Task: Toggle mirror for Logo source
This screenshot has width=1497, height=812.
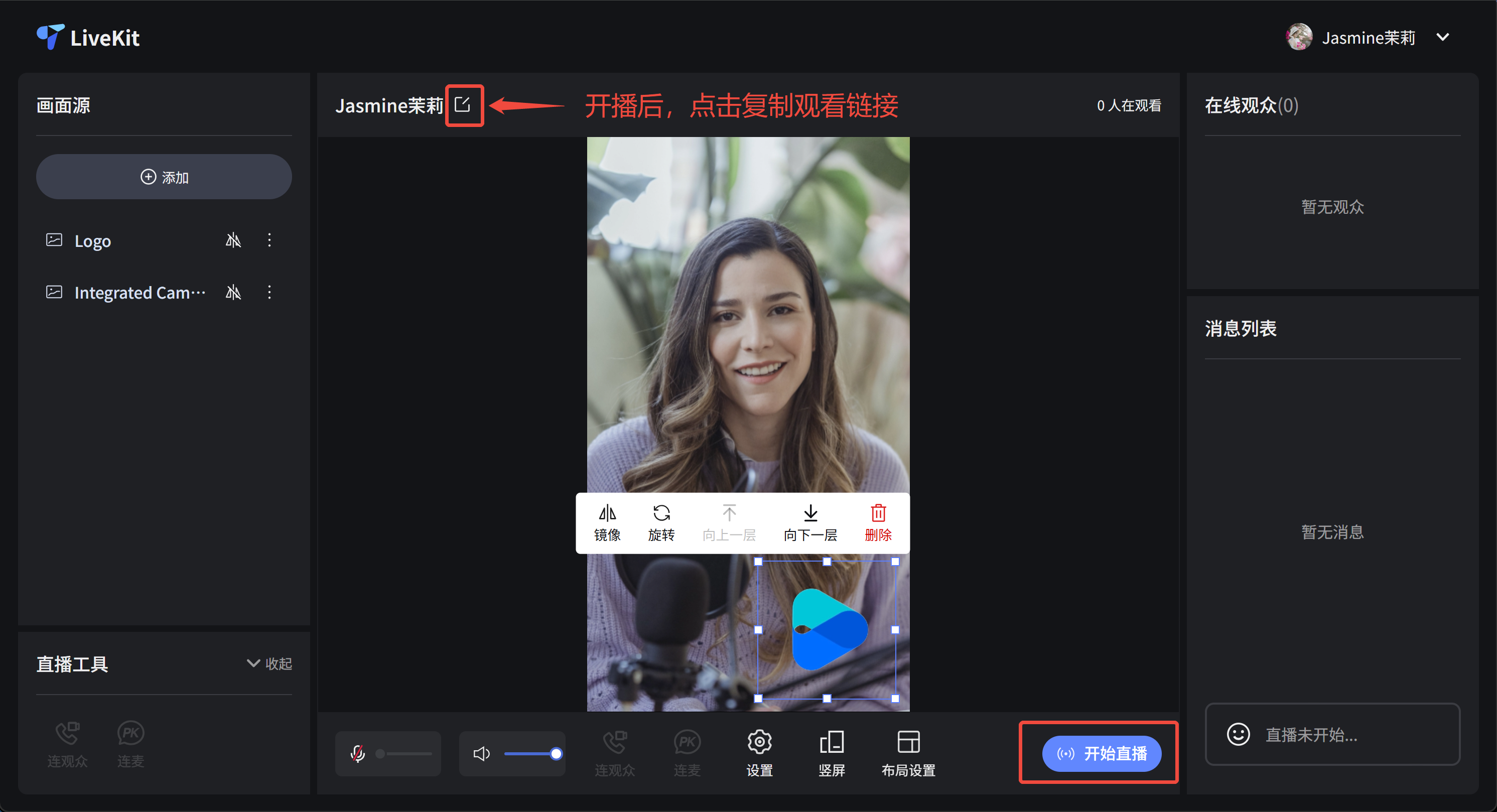Action: click(x=233, y=240)
